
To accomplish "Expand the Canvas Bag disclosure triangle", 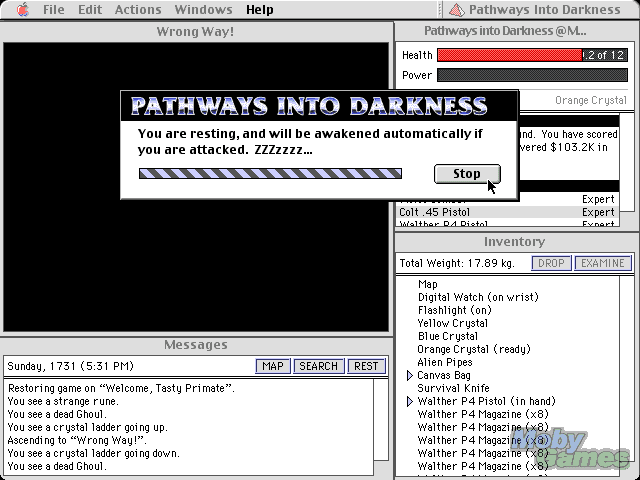I will click(410, 376).
